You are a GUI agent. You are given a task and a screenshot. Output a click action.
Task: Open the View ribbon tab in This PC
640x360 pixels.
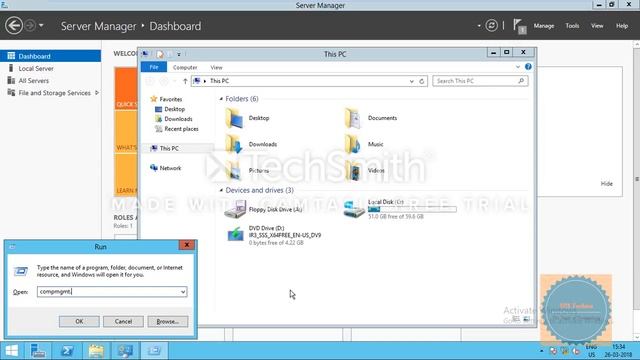216,67
